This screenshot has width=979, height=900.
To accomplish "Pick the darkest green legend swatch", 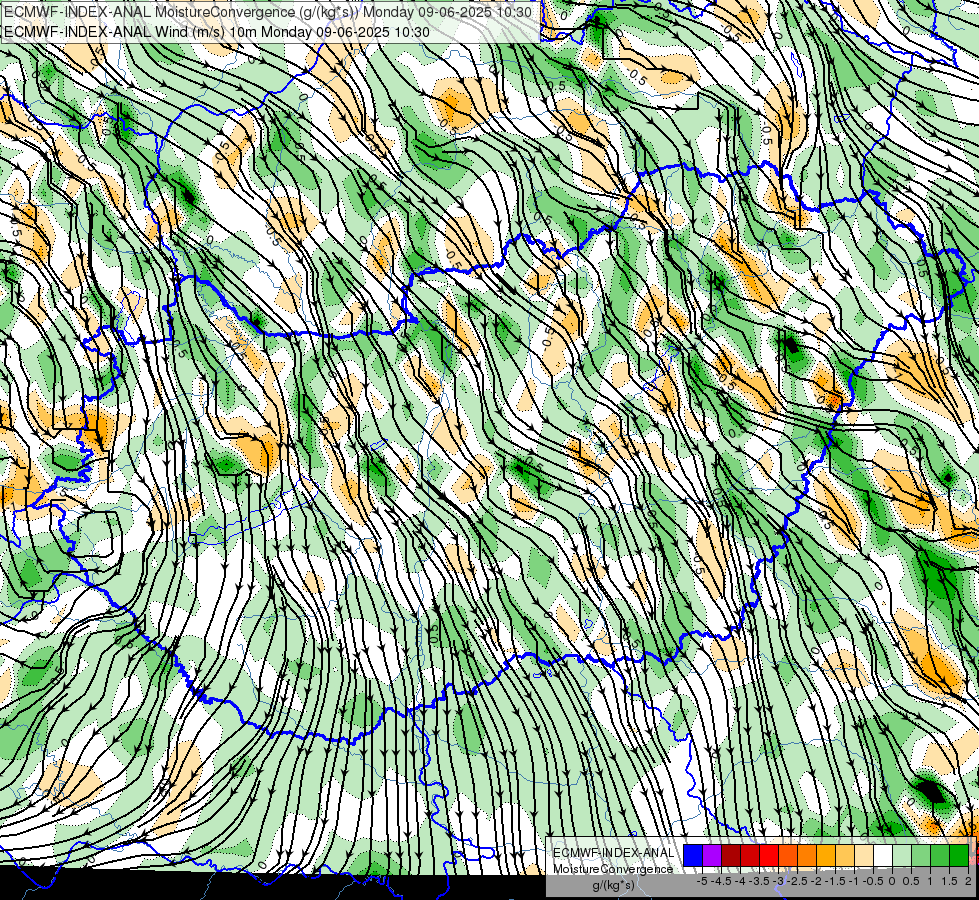I will click(958, 856).
